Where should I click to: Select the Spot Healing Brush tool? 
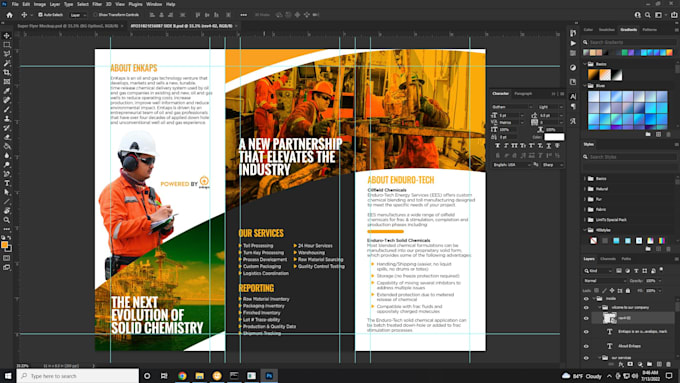click(7, 100)
